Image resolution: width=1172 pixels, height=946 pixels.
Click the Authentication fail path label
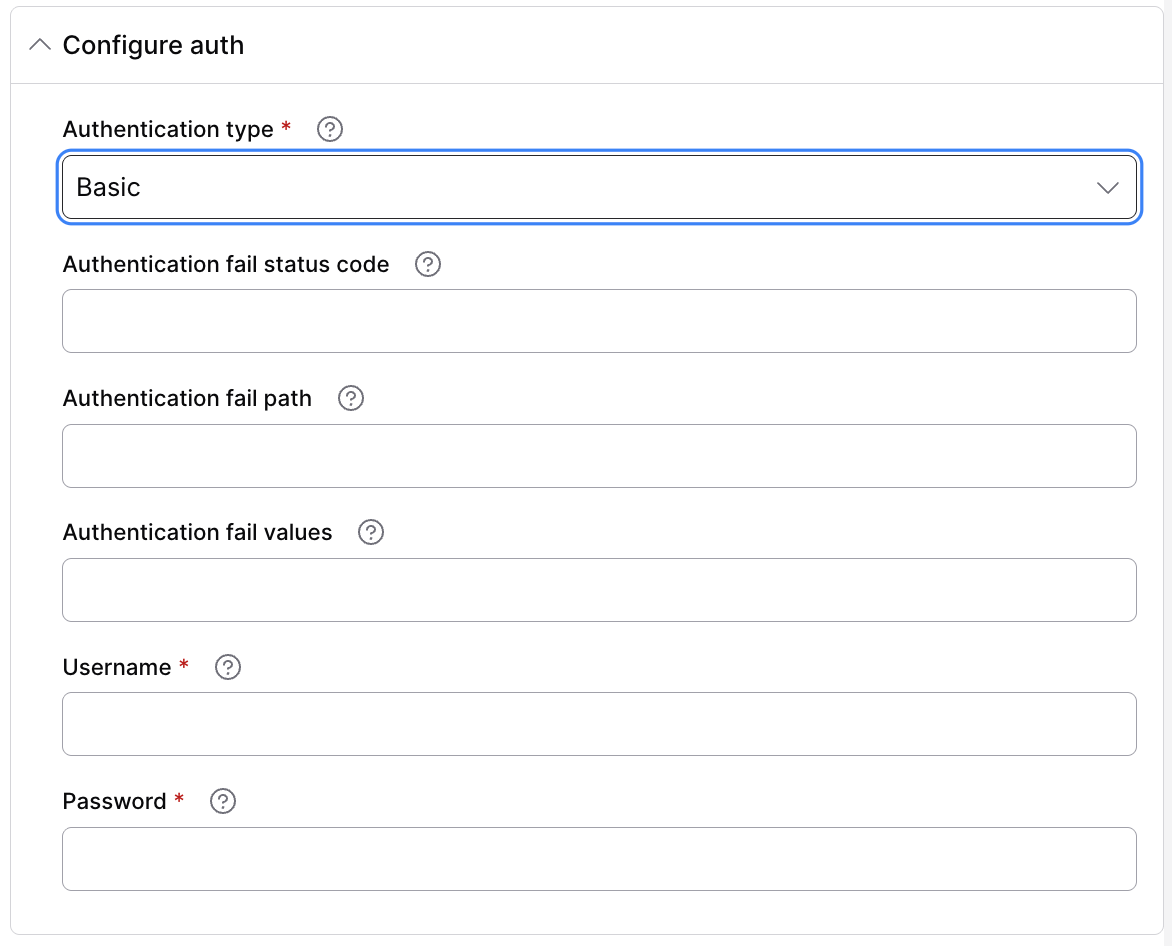click(x=187, y=398)
